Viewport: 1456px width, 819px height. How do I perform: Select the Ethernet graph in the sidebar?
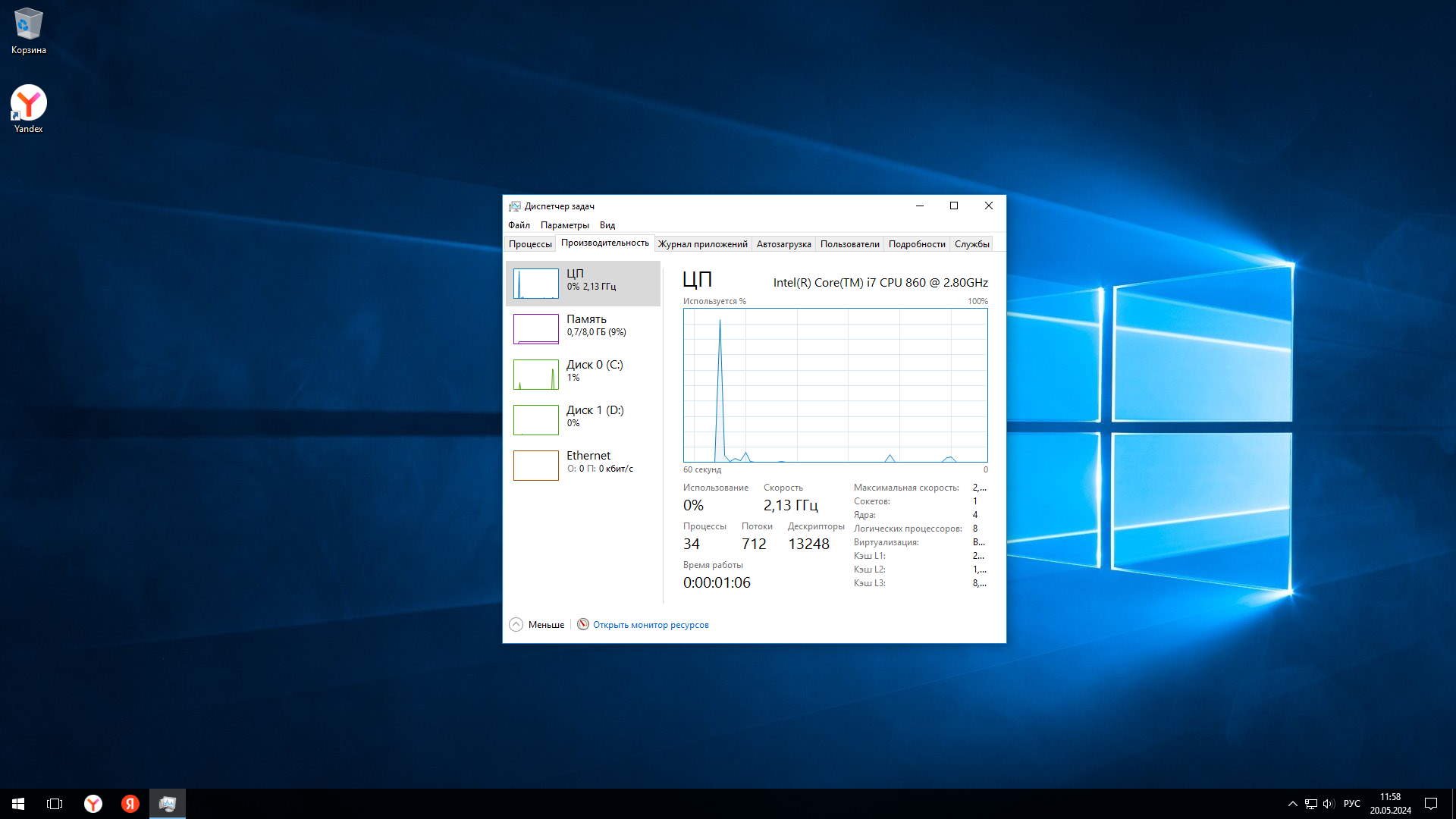pos(536,465)
